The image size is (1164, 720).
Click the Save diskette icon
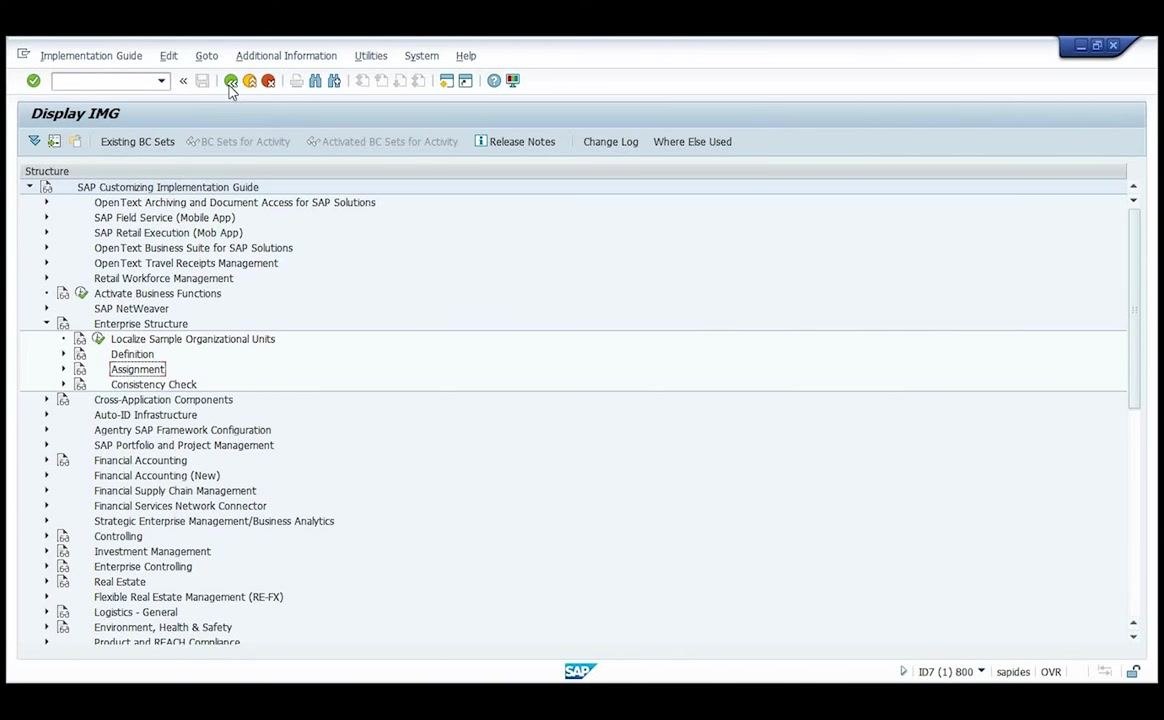point(202,81)
